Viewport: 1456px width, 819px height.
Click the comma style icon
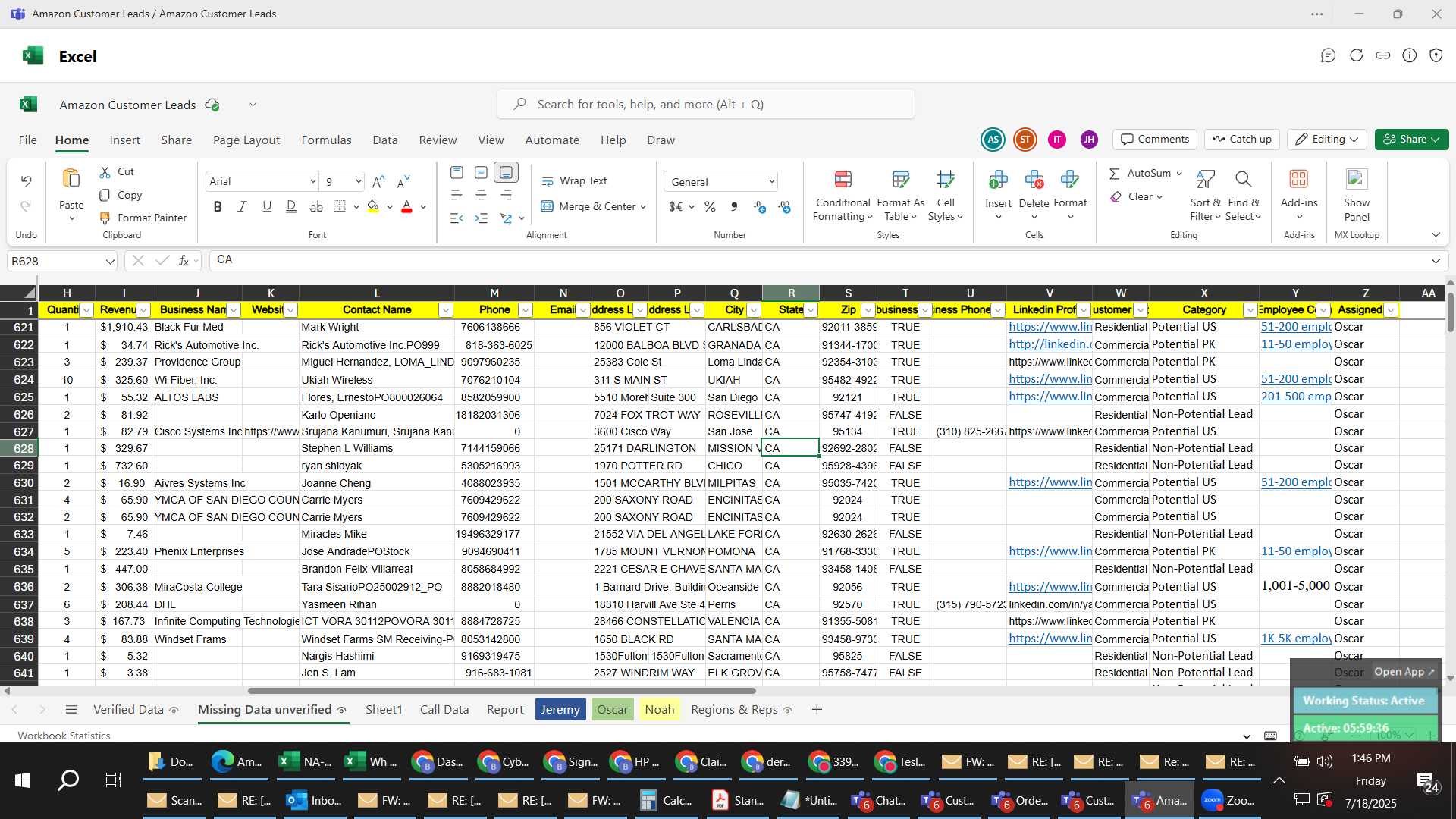point(733,206)
